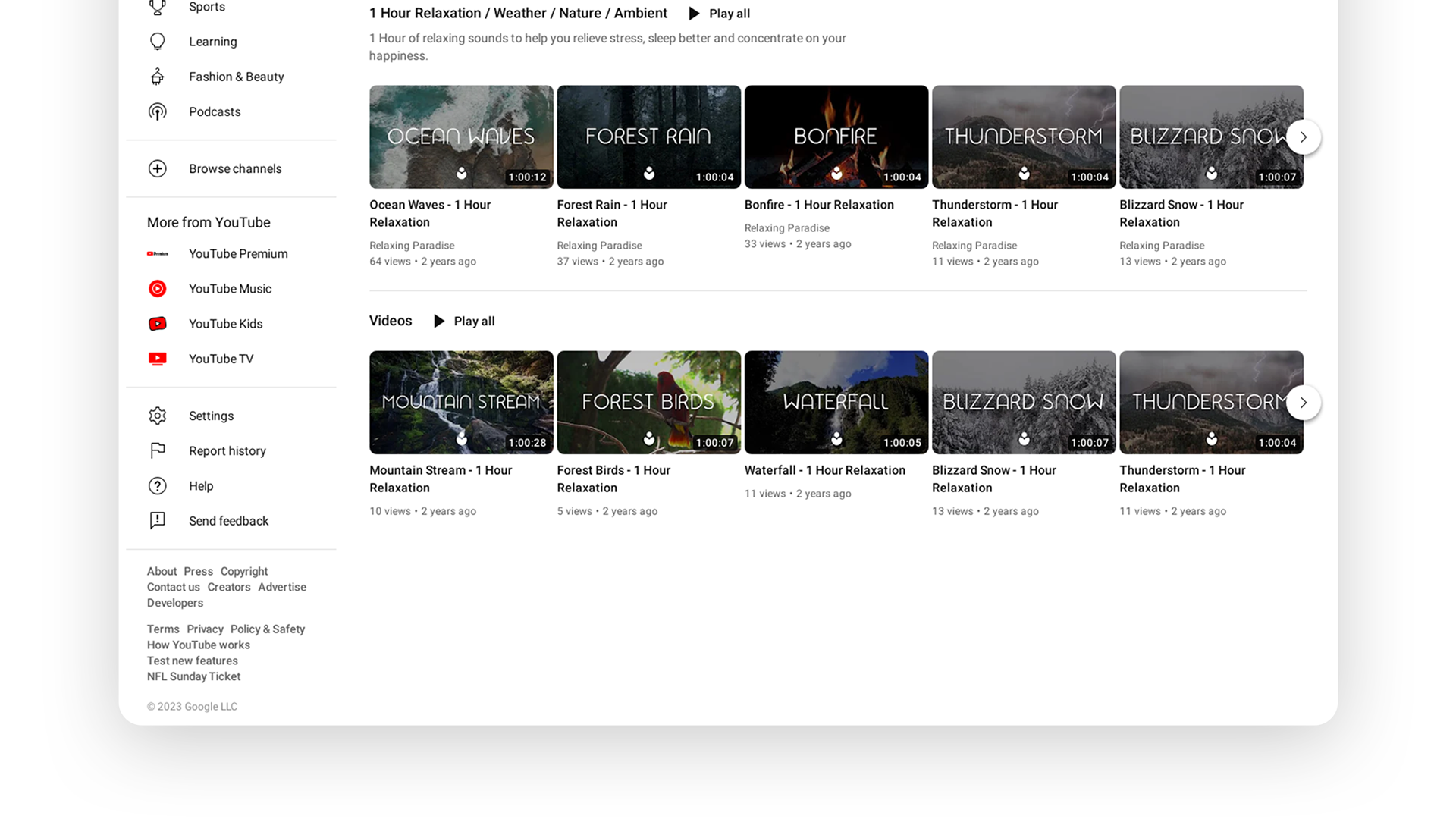Open the Bonfire video thumbnail

pos(836,136)
